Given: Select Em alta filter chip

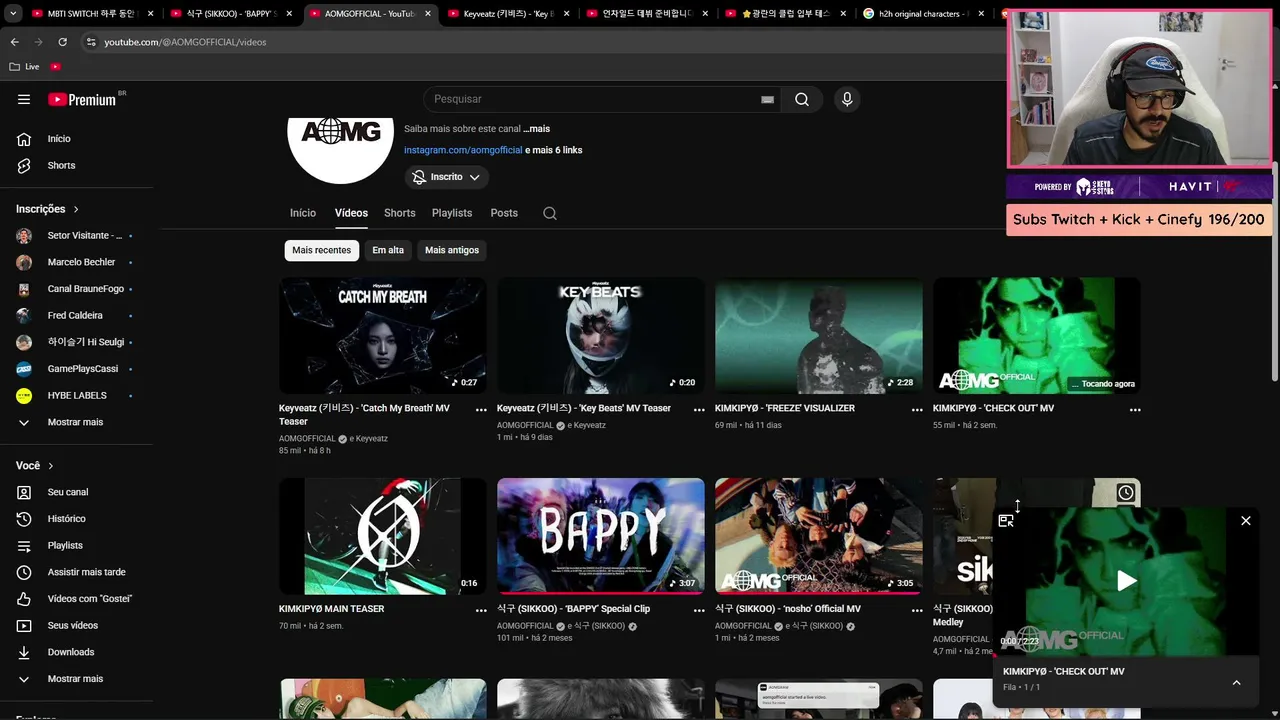Looking at the screenshot, I should coord(388,250).
